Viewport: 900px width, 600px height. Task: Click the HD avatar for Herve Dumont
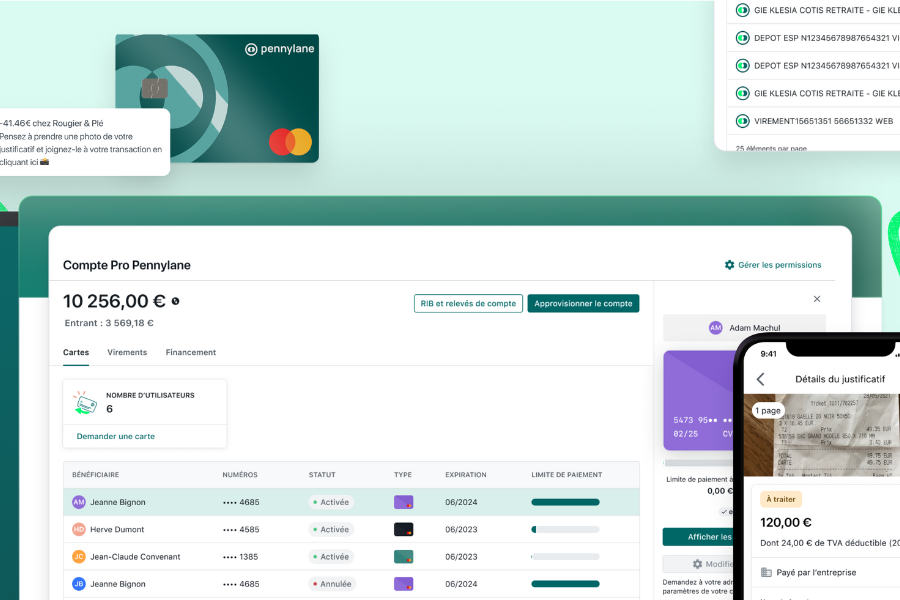79,529
